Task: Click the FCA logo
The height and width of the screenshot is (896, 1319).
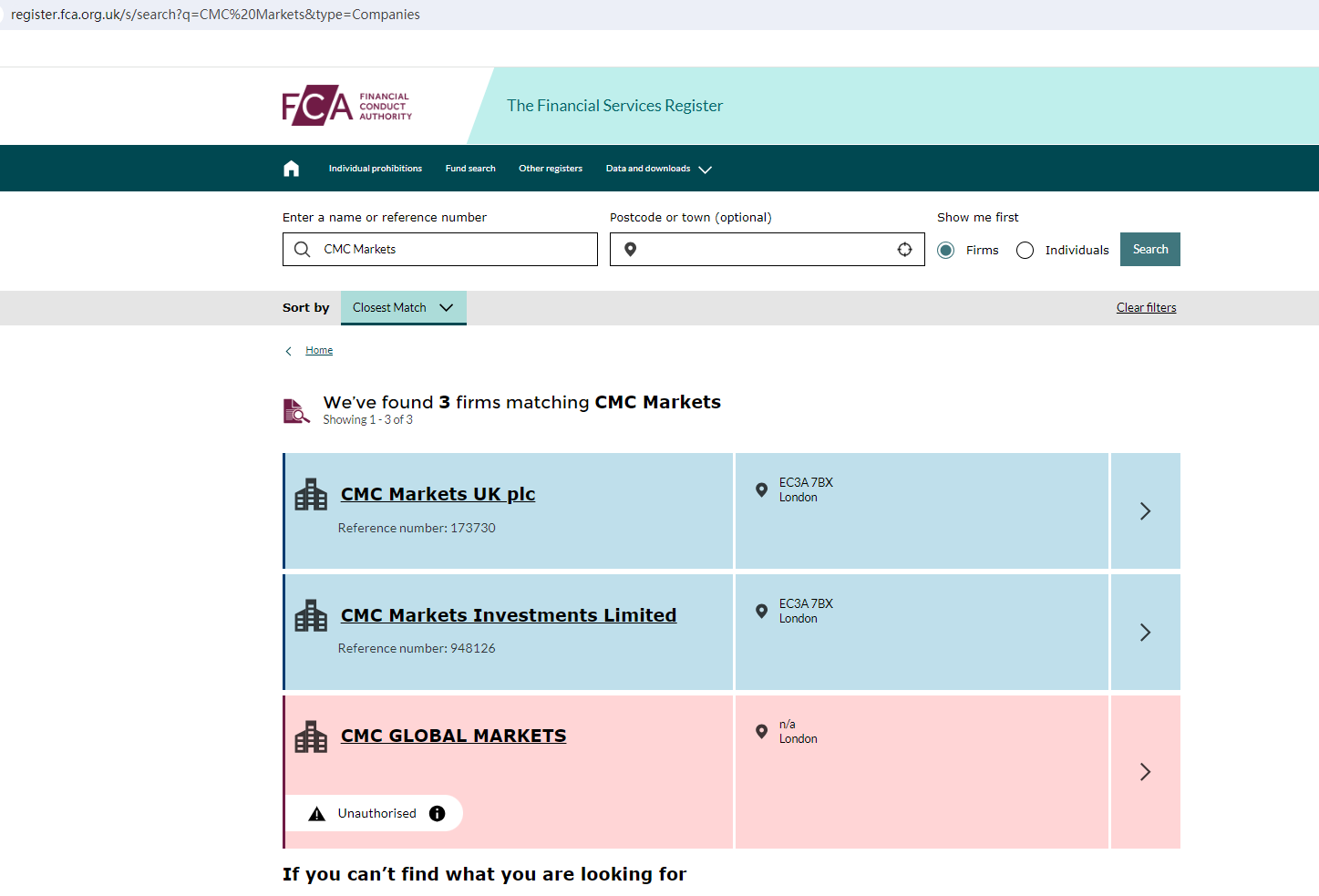Action: (347, 106)
